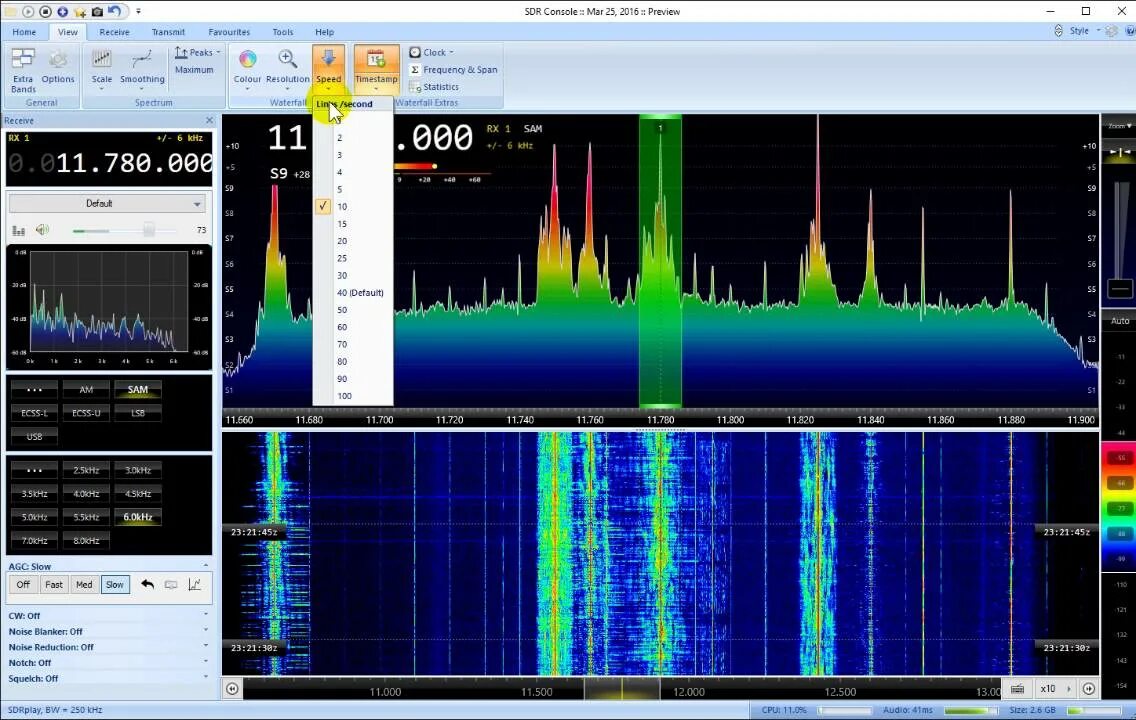Open waterfall Resolution settings
1136x720 pixels.
[x=288, y=69]
